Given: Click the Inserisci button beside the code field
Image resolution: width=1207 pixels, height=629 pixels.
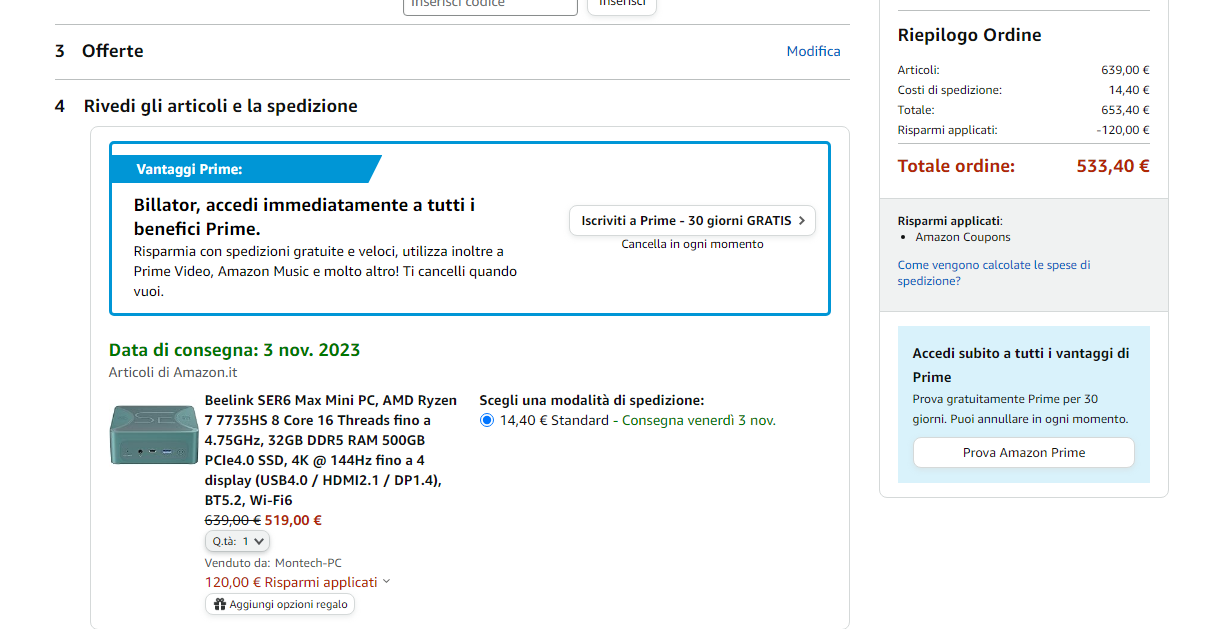Looking at the screenshot, I should coord(622,5).
